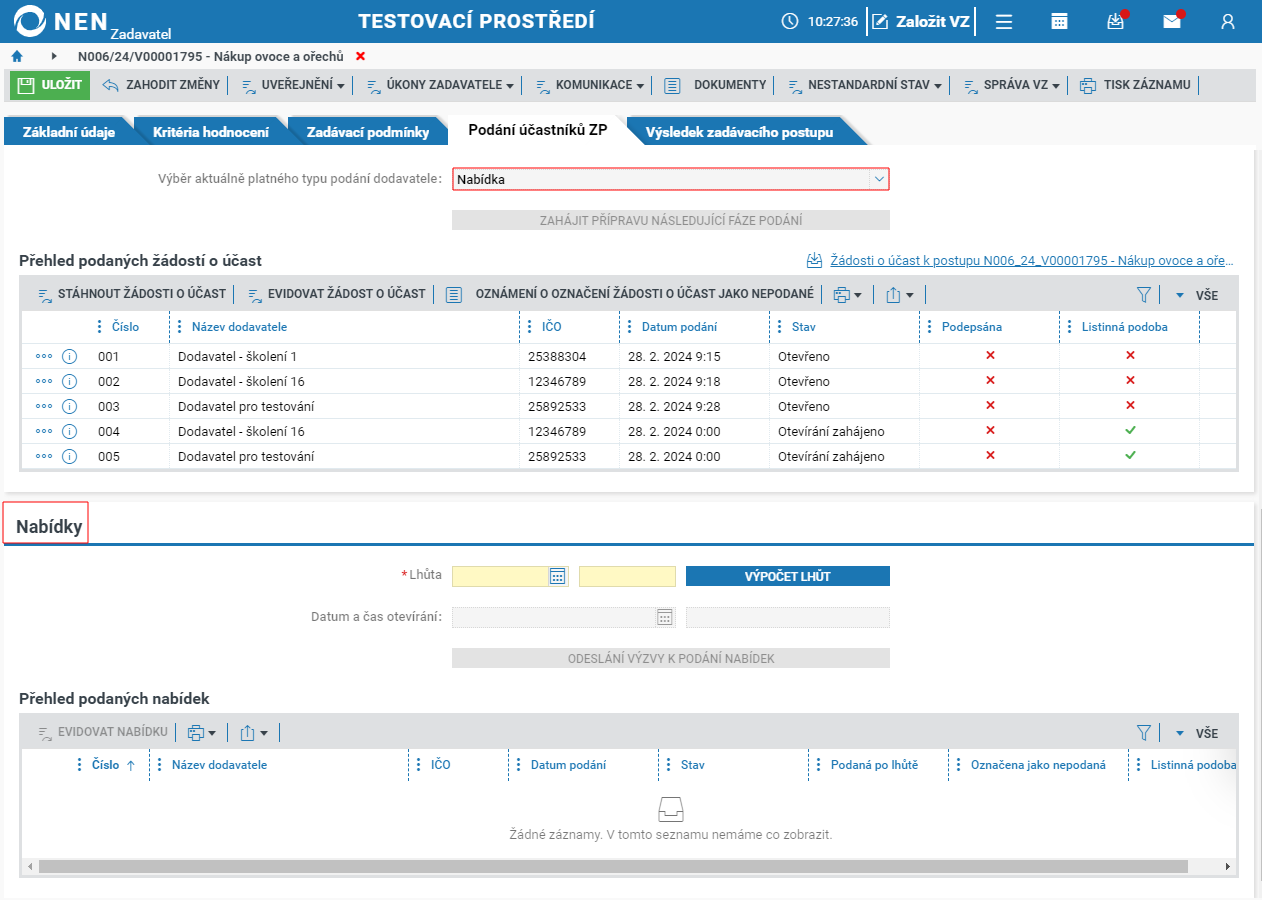Open print dropdown in žádosti o účast toolbar

pos(847,295)
